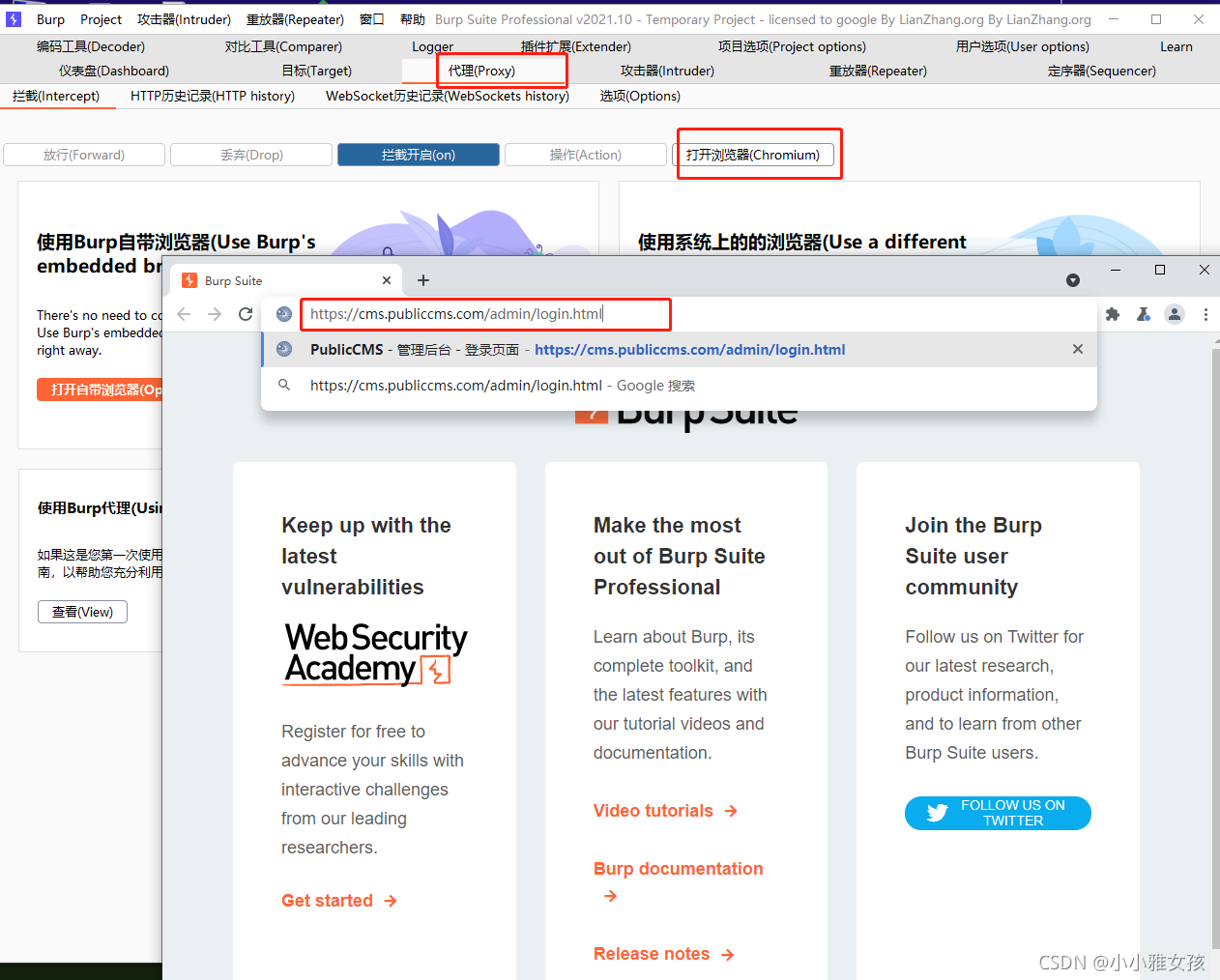Open the 帮助 menu
This screenshot has height=980, width=1220.
pos(413,19)
